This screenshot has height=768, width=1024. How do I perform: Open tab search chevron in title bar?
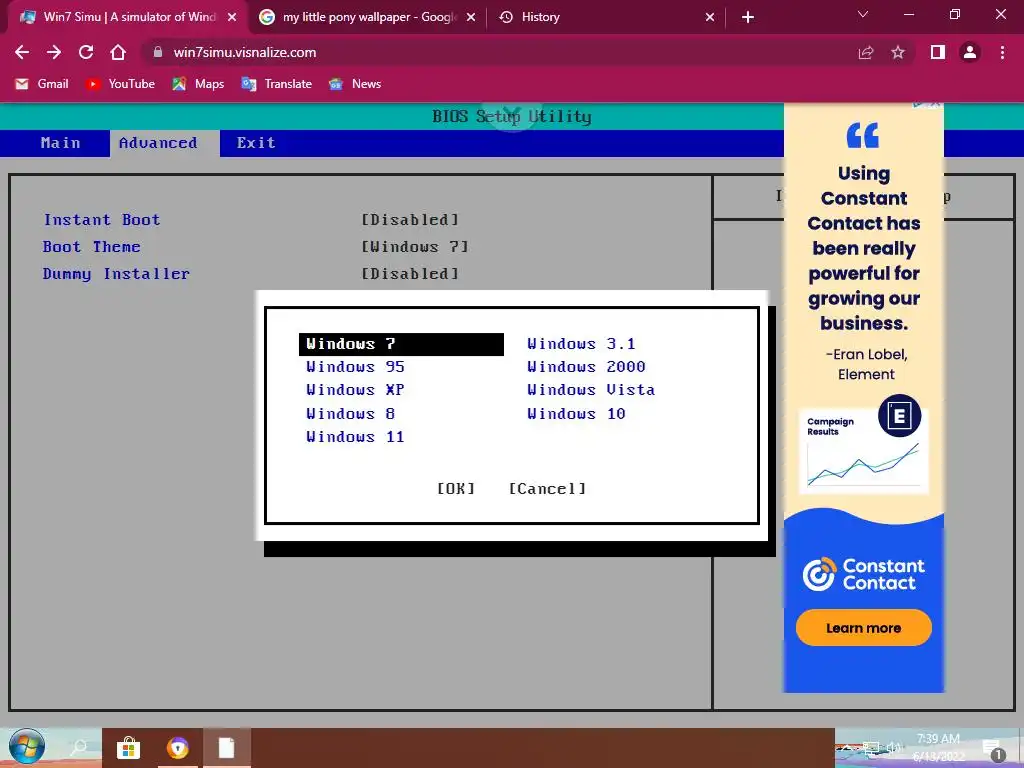(862, 14)
